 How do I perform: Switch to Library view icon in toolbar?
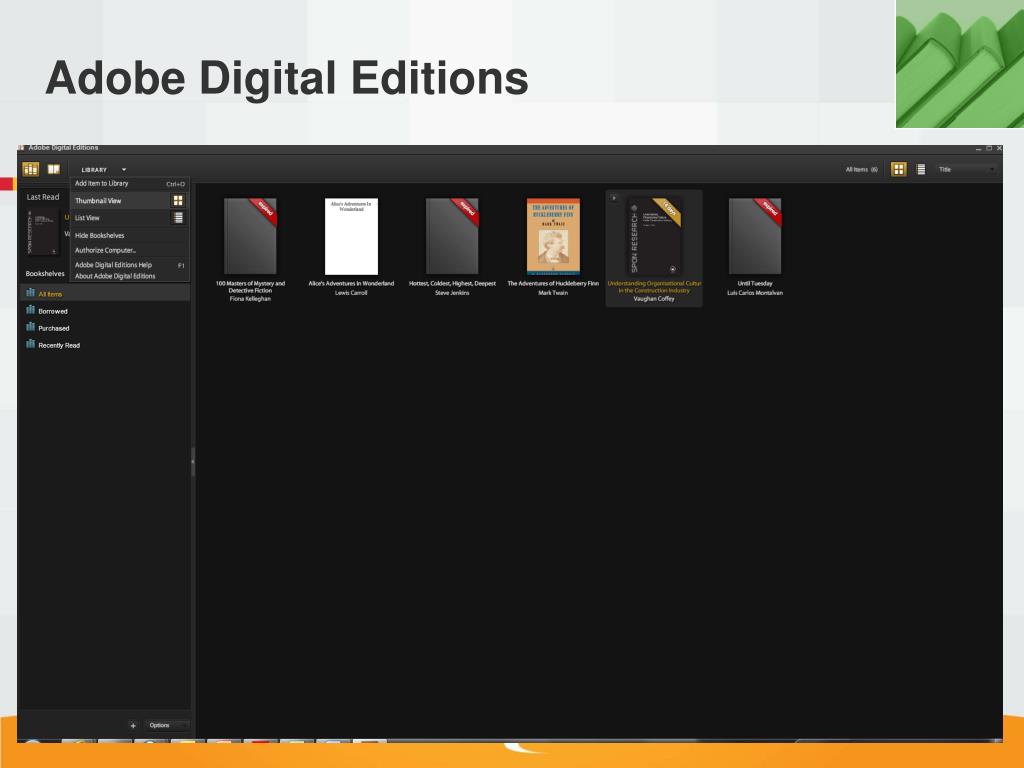pyautogui.click(x=31, y=169)
